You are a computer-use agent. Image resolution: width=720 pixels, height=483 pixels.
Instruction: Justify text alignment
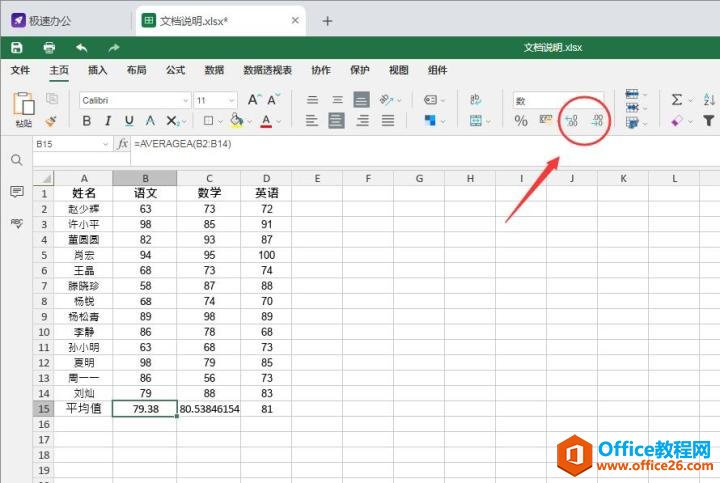point(388,121)
